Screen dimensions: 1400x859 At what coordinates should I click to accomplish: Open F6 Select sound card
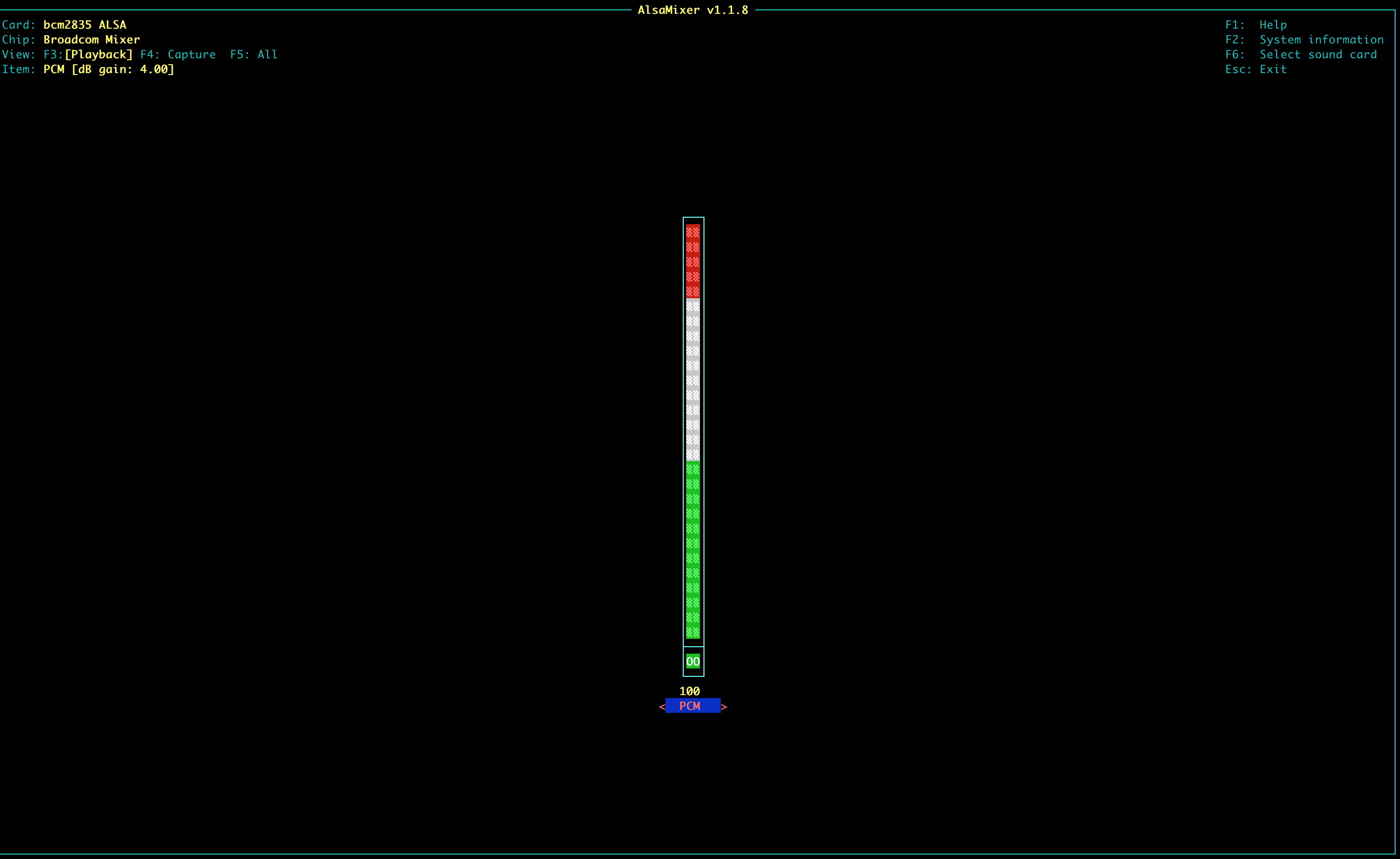(1301, 54)
